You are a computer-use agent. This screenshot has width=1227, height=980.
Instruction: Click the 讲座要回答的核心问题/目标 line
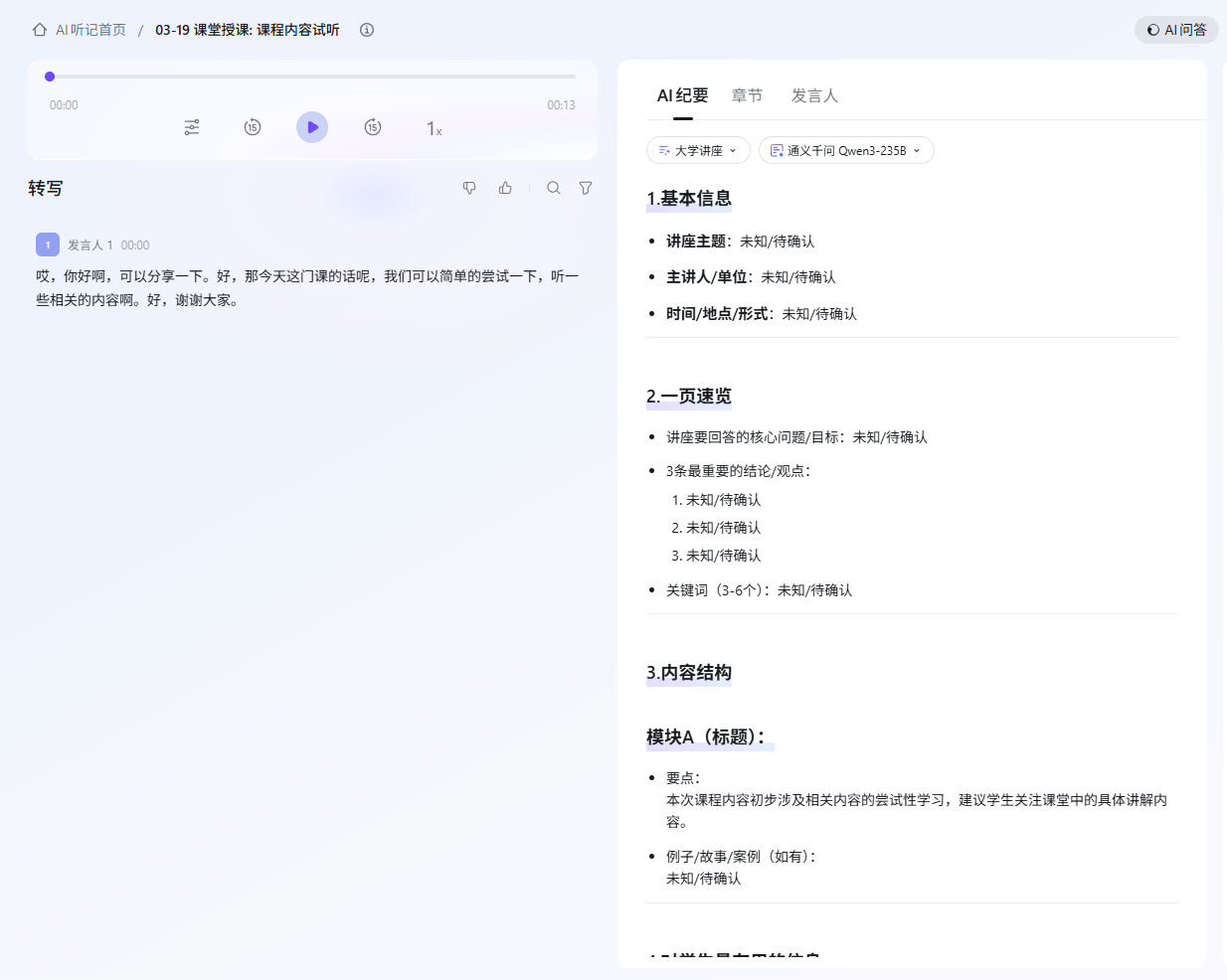pos(796,437)
